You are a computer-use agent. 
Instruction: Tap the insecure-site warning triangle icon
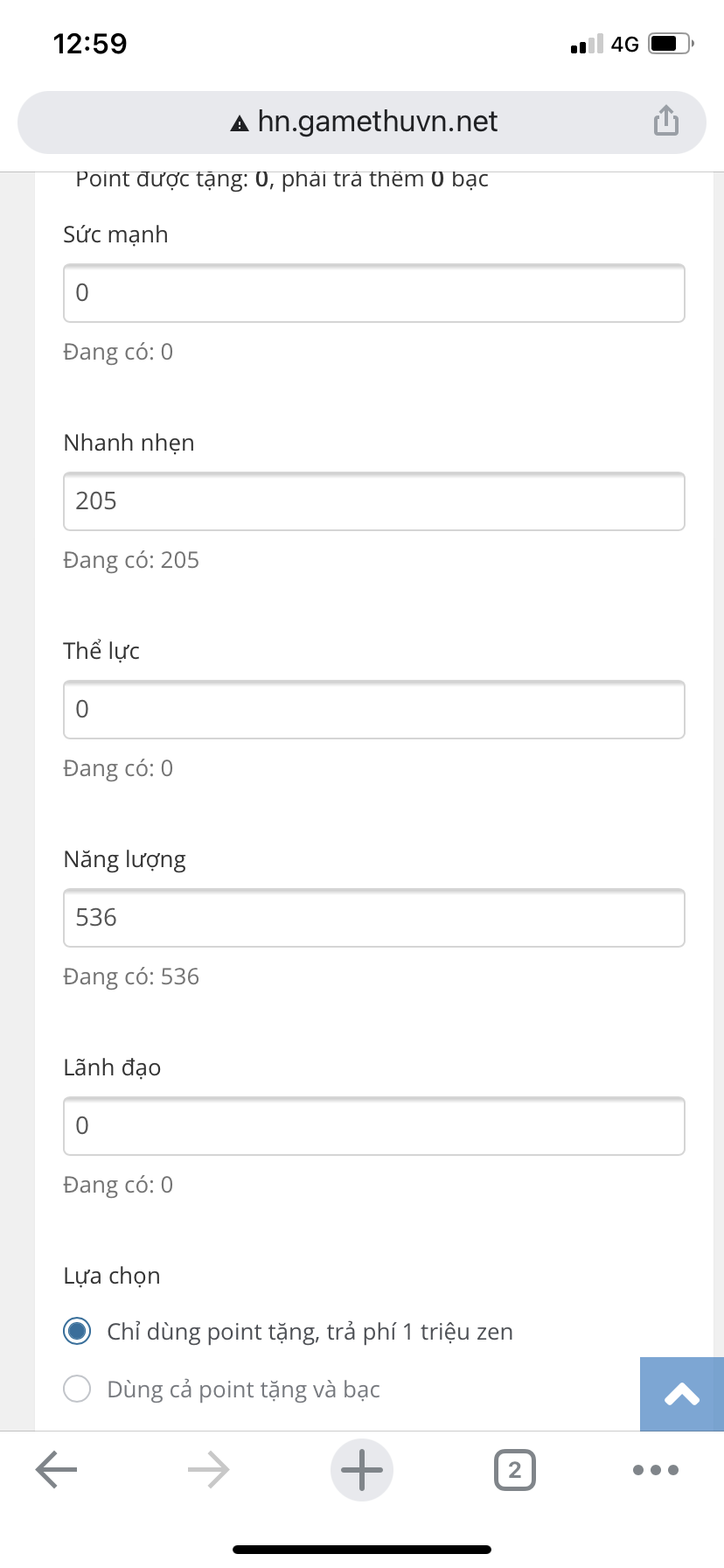tap(240, 123)
